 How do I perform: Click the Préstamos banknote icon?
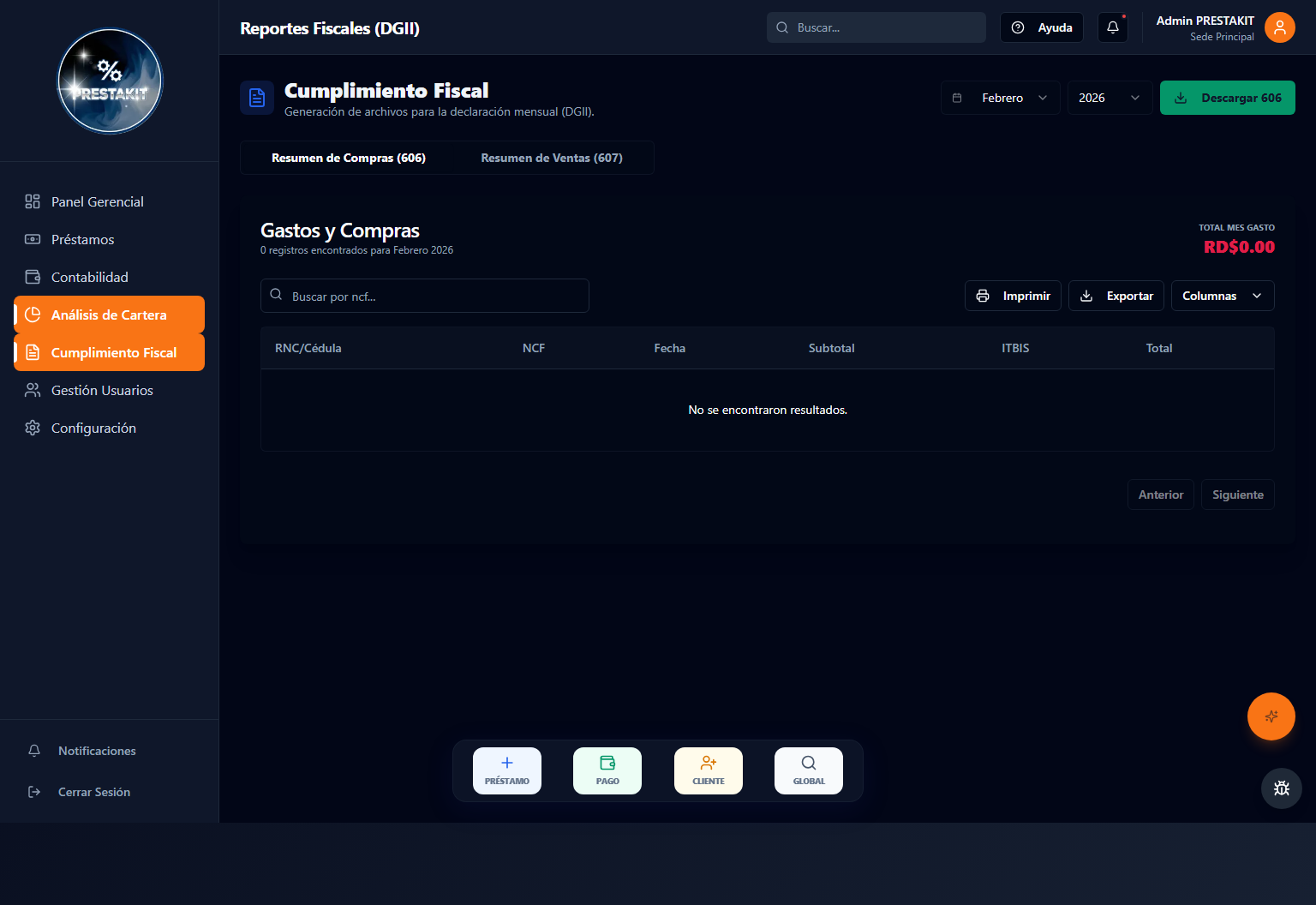(x=33, y=239)
